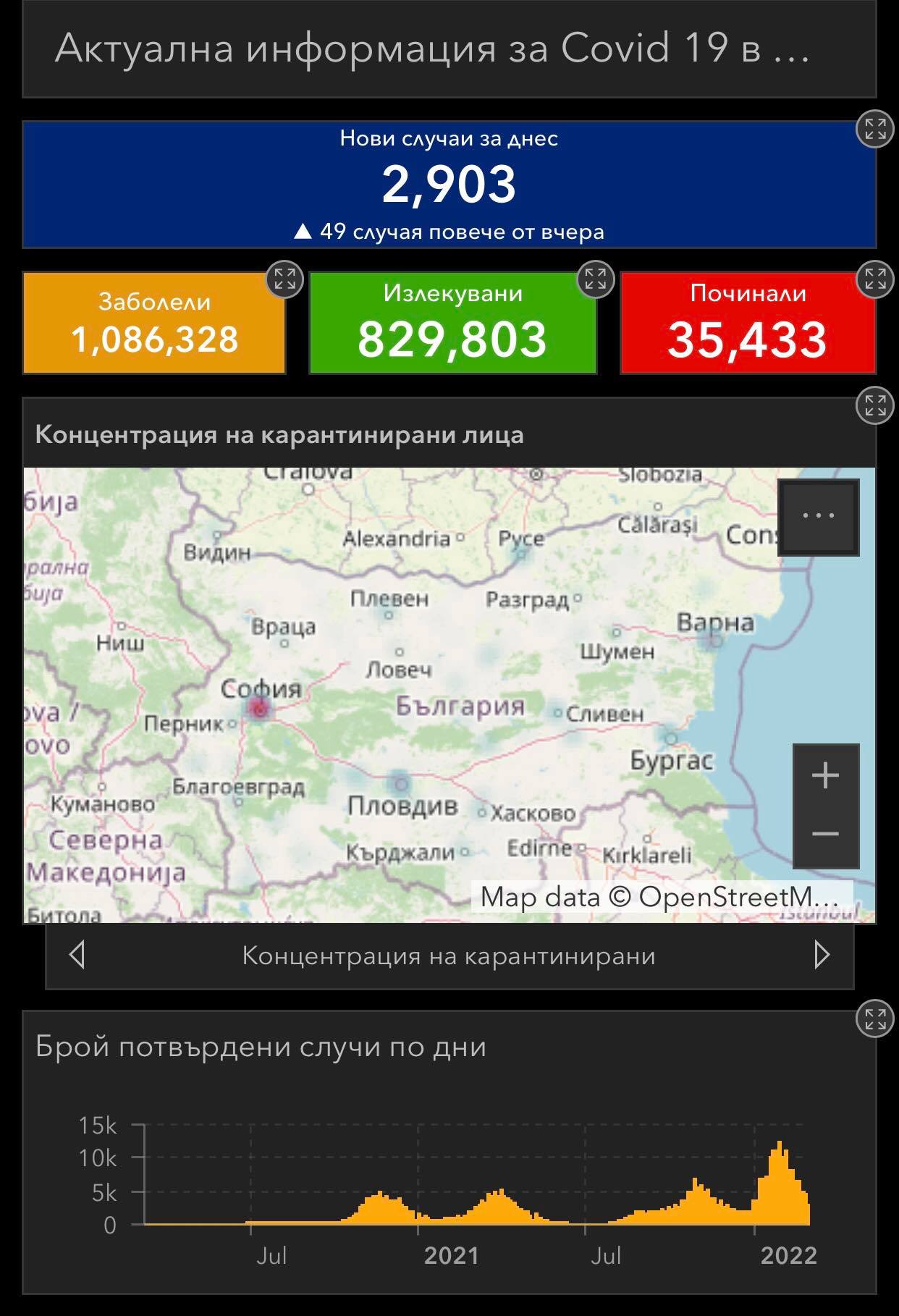Image resolution: width=899 pixels, height=1316 pixels.
Task: Click the Враца label on the map
Action: pyautogui.click(x=284, y=626)
